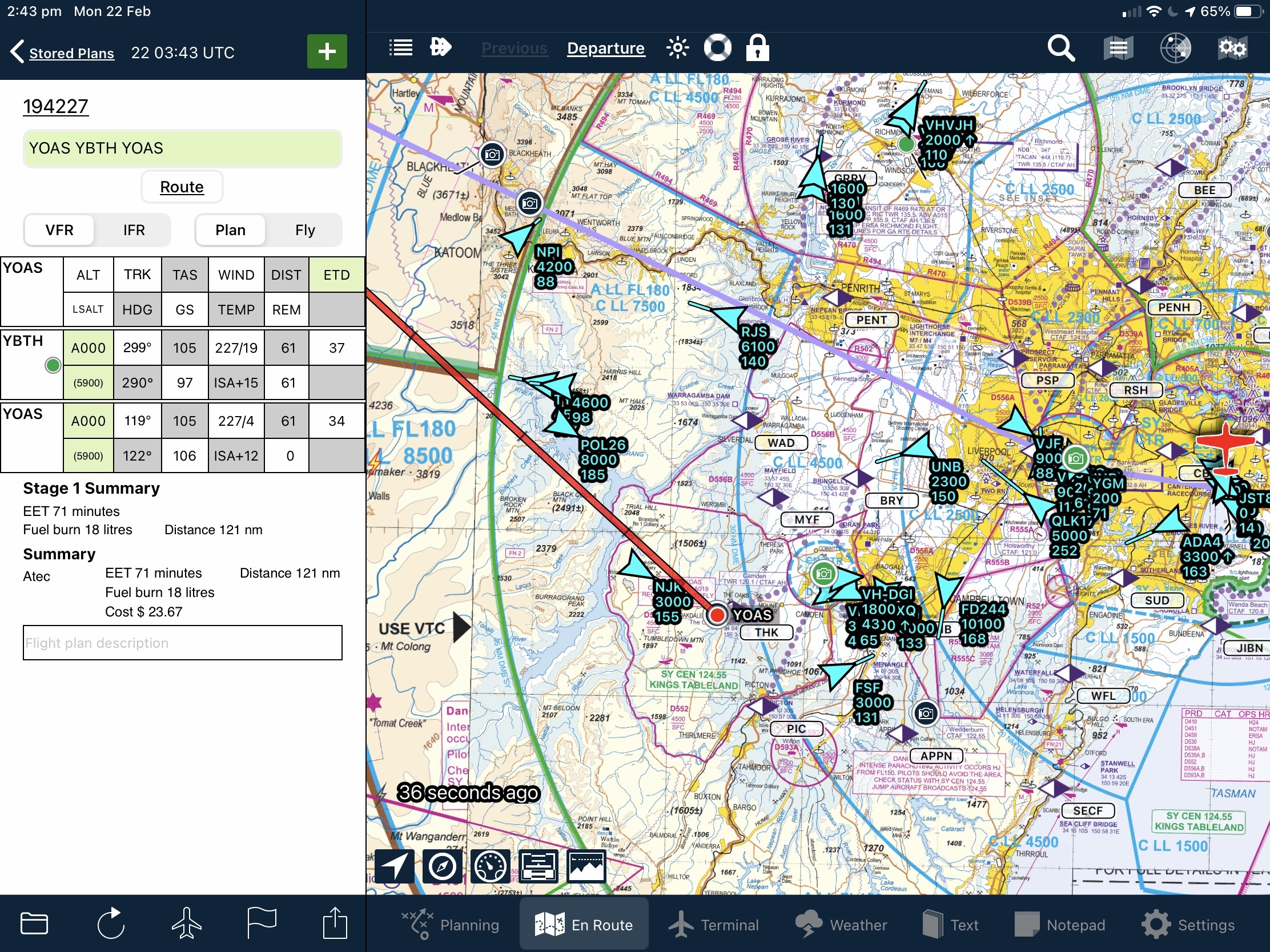The height and width of the screenshot is (952, 1270).
Task: Tap the camera icon near Blackheath
Action: click(x=492, y=154)
